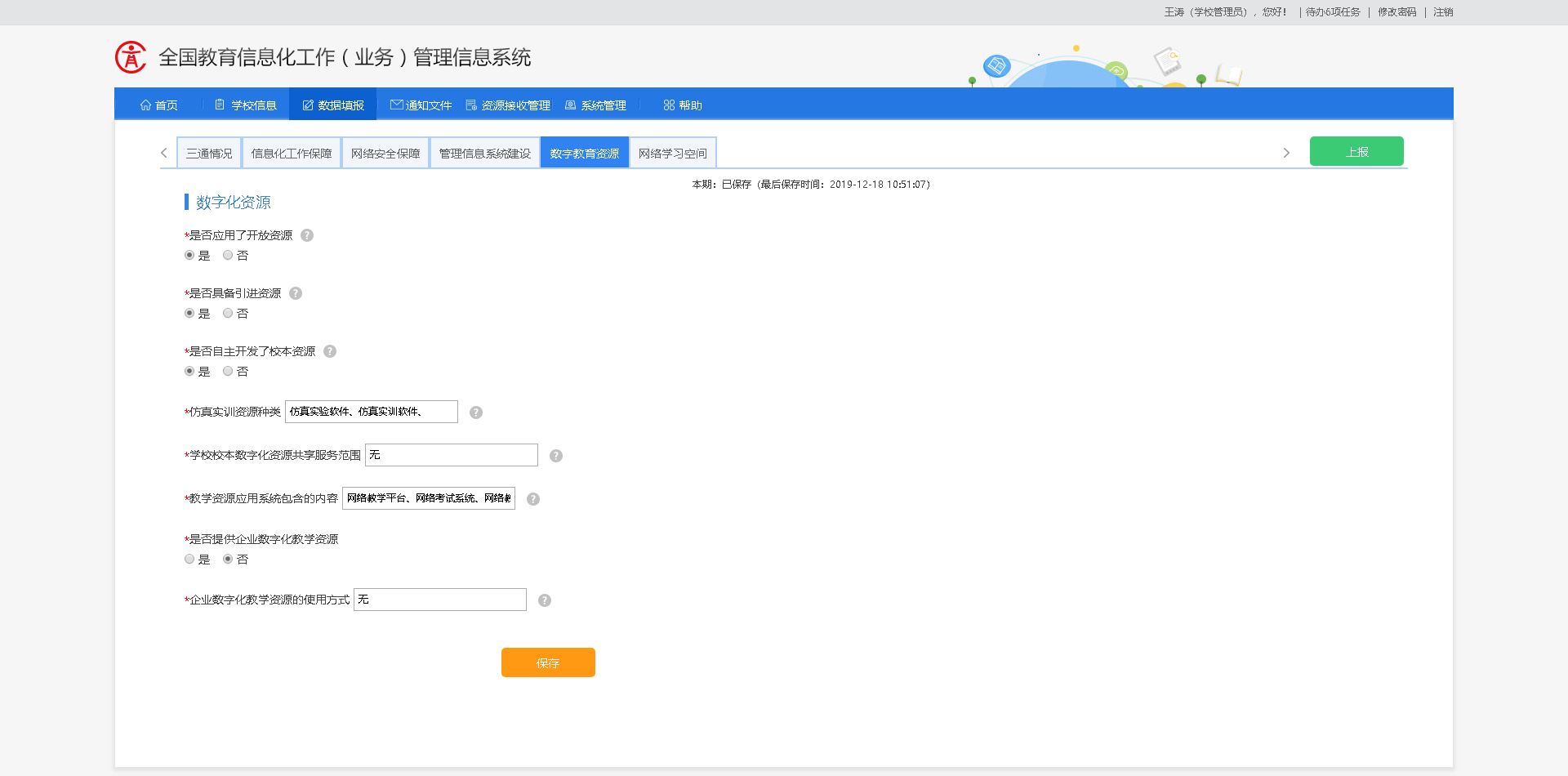The width and height of the screenshot is (1568, 776).
Task: Click the 学校信息 document icon
Action: 219,105
